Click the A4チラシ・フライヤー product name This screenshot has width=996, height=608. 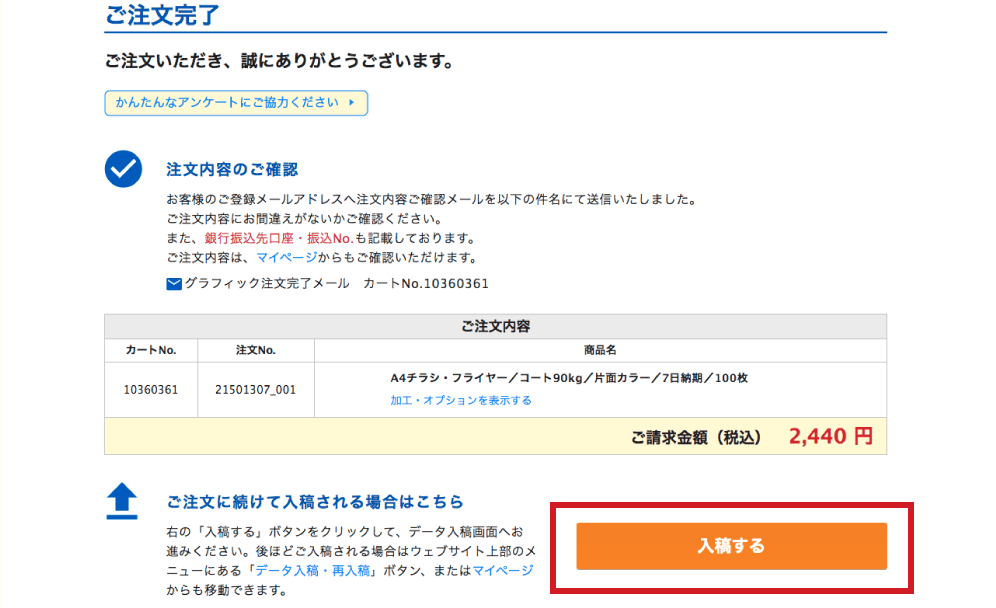coord(568,378)
